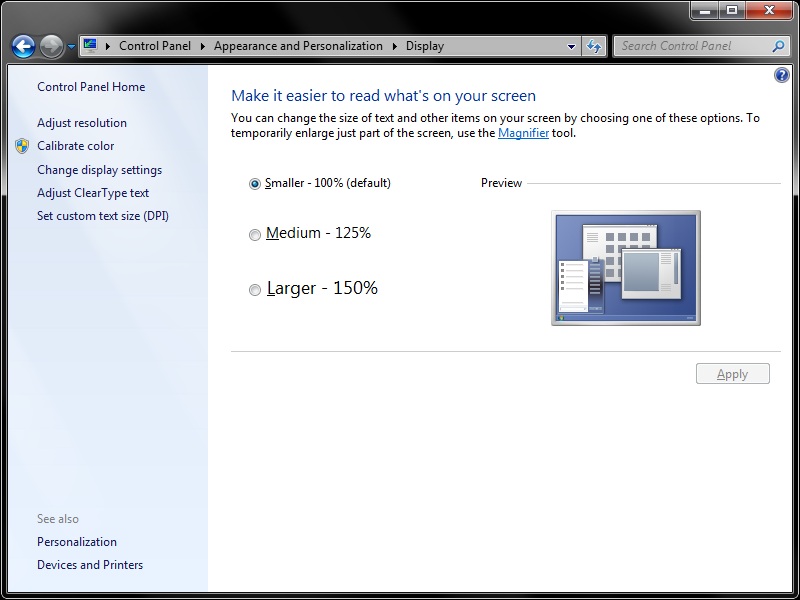Expand the arrow before Control Panel breadcrumb

(108, 46)
